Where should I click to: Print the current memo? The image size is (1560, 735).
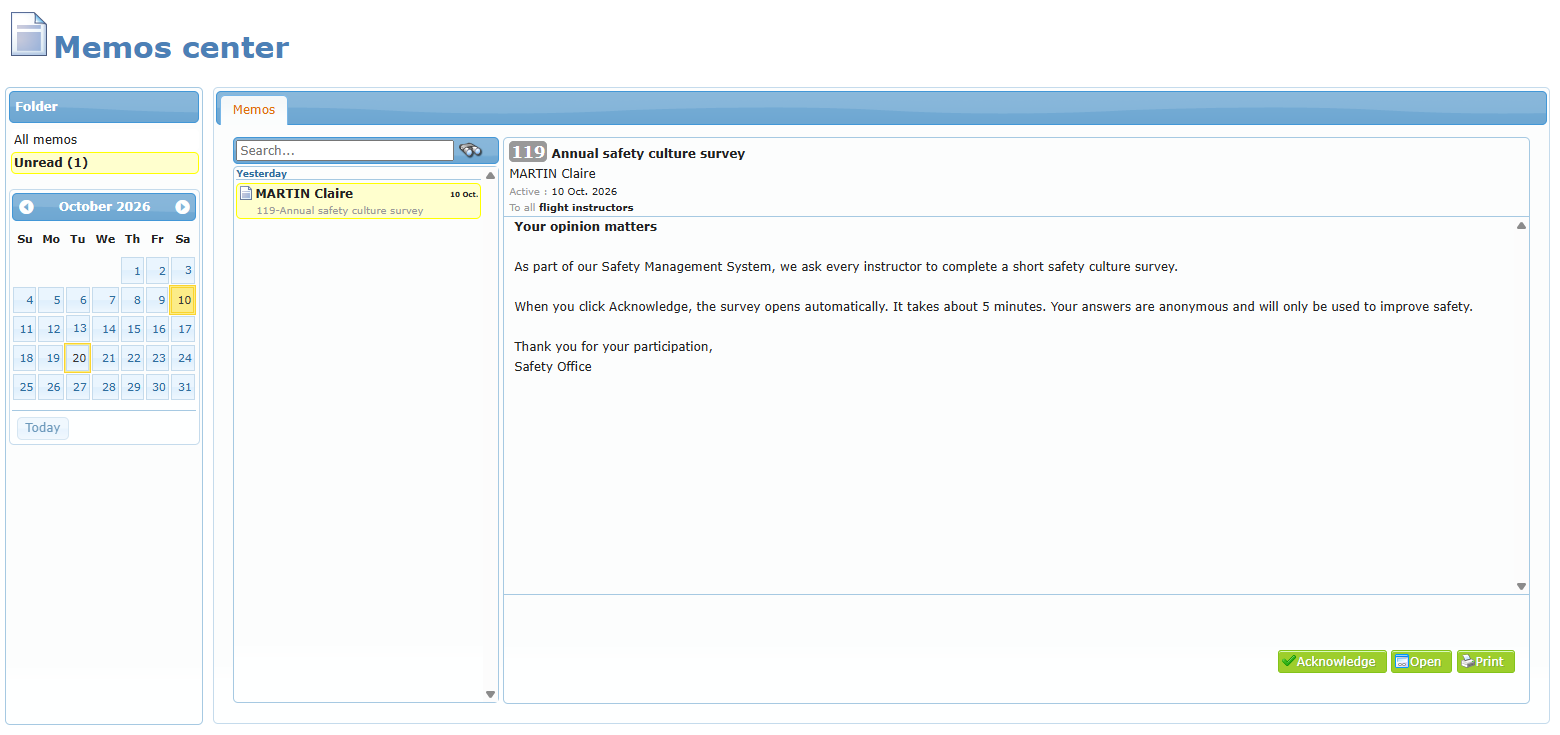pos(1486,662)
